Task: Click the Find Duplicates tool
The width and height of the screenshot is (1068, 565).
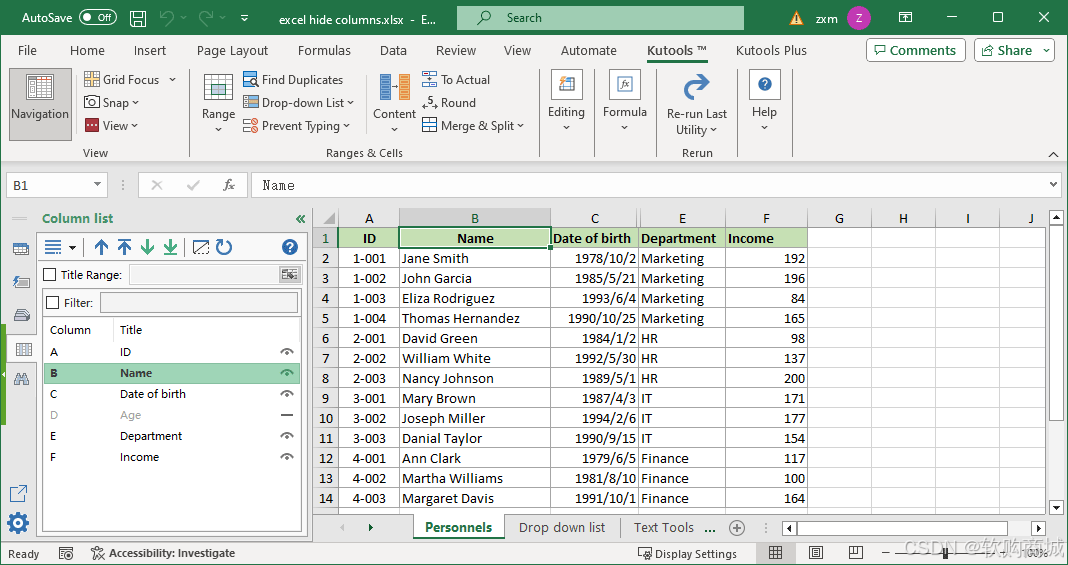Action: coord(293,80)
